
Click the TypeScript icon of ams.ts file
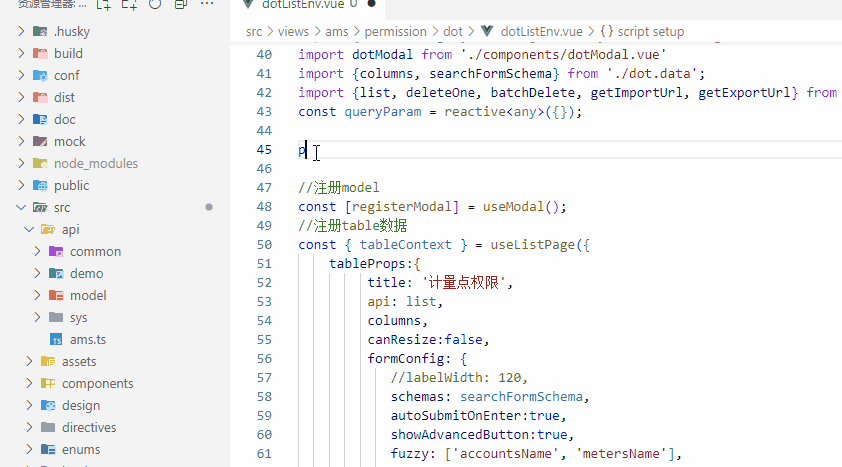click(57, 340)
